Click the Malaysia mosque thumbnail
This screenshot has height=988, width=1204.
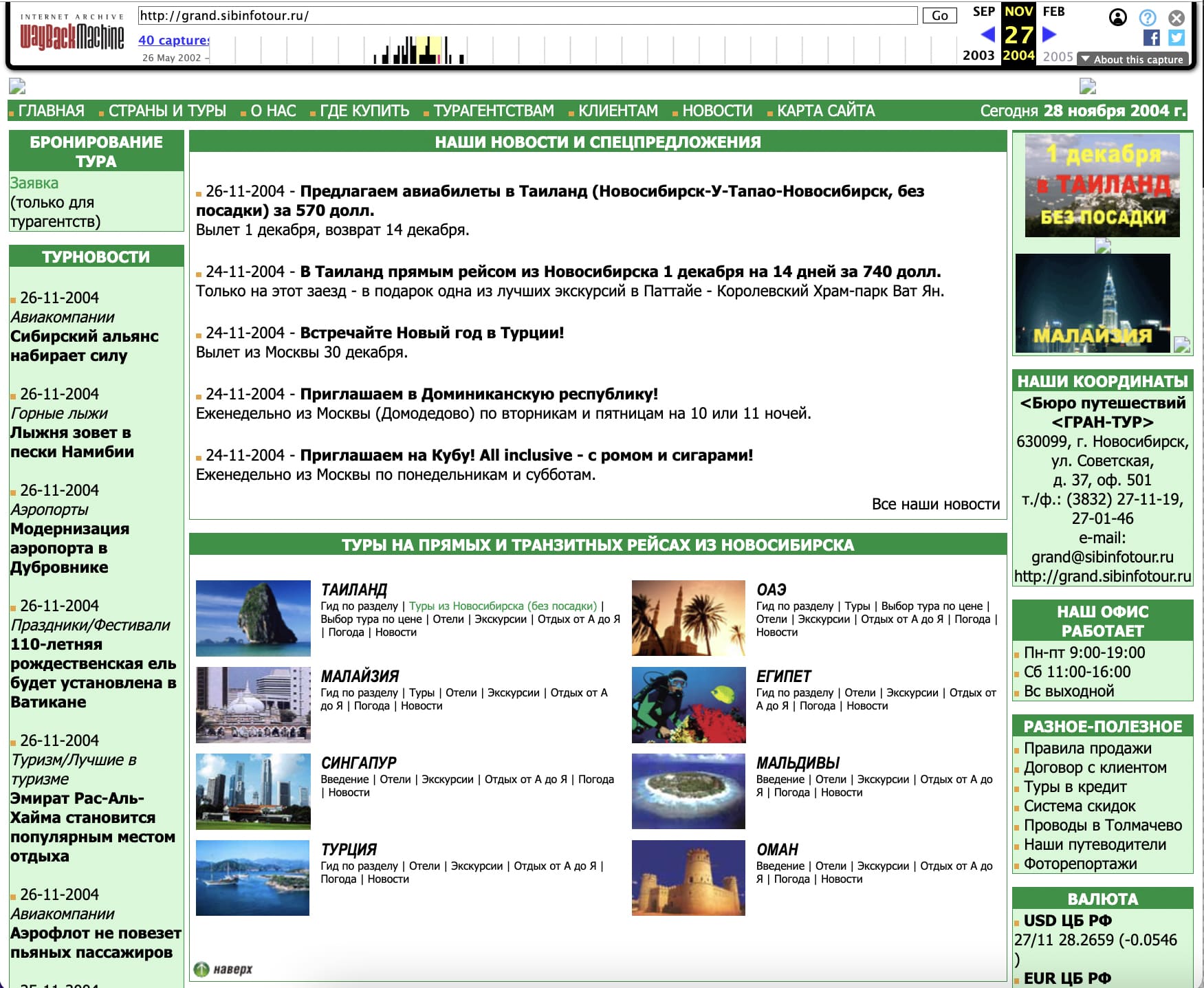[253, 705]
